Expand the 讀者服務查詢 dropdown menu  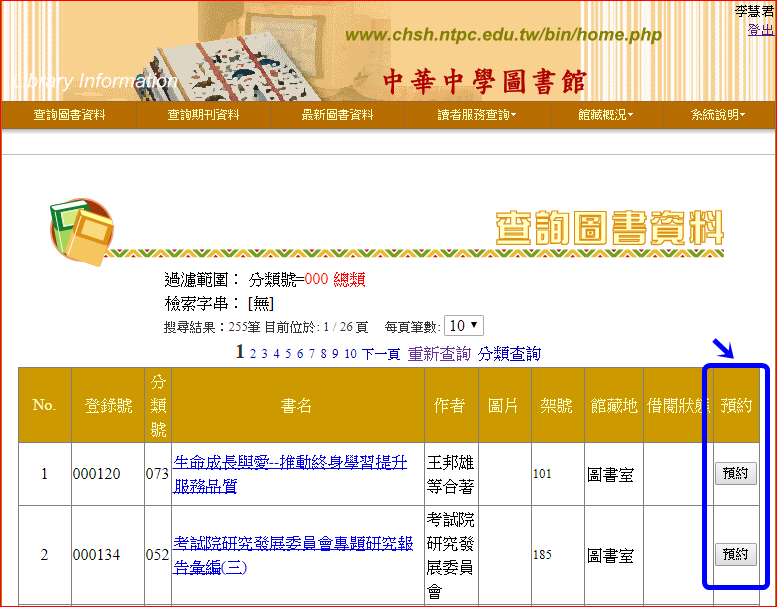tap(477, 115)
